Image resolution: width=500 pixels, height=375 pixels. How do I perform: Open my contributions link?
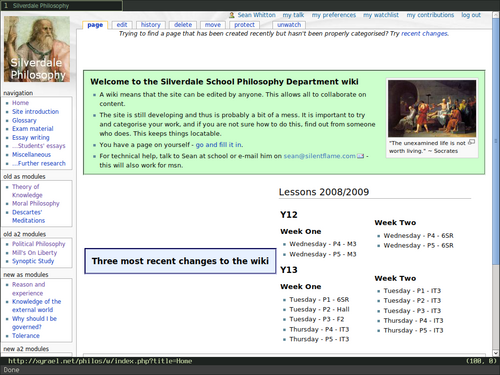[x=430, y=15]
